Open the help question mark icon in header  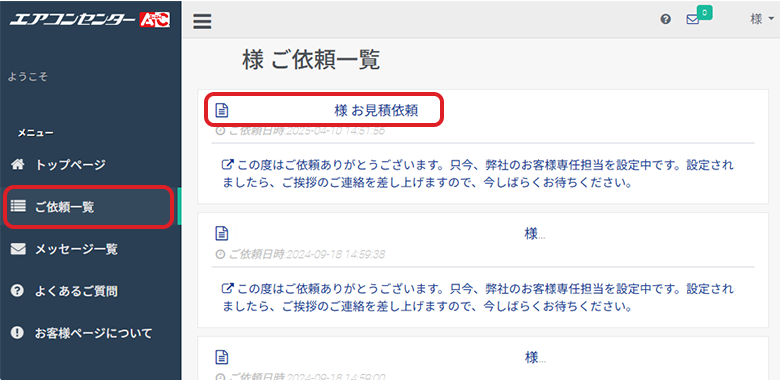[x=666, y=19]
